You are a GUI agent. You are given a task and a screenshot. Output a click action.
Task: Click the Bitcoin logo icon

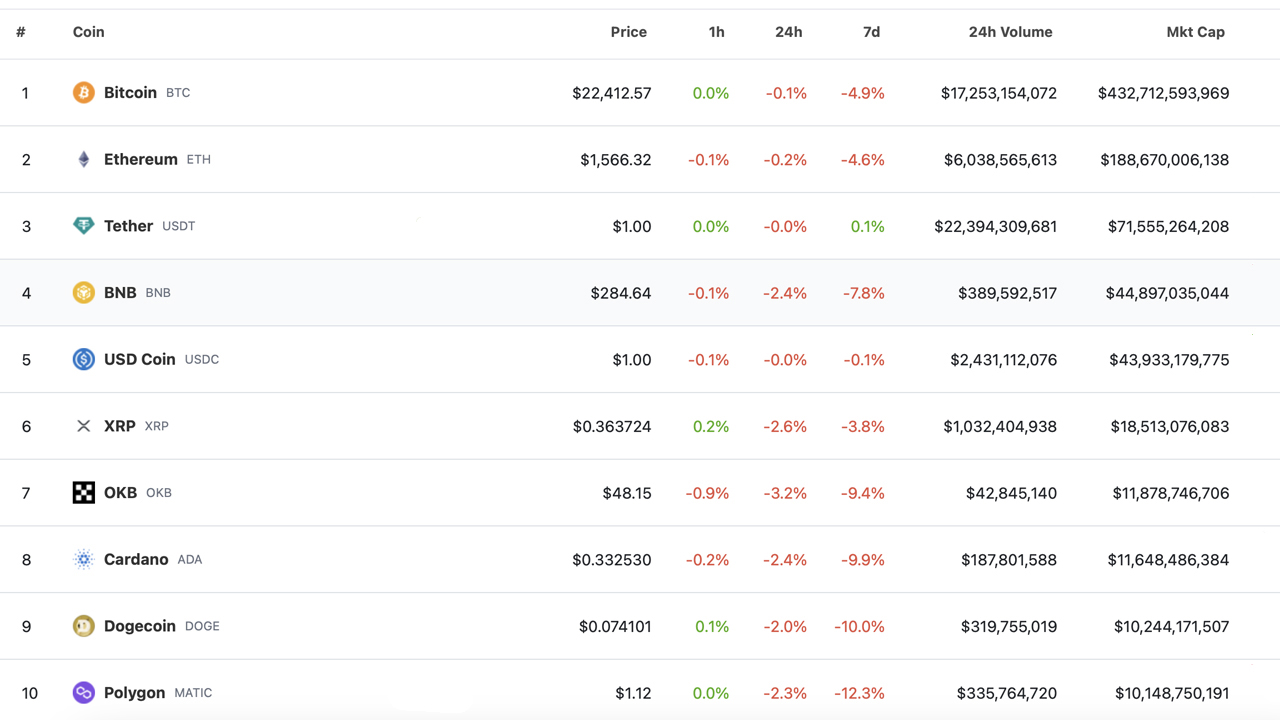(84, 93)
